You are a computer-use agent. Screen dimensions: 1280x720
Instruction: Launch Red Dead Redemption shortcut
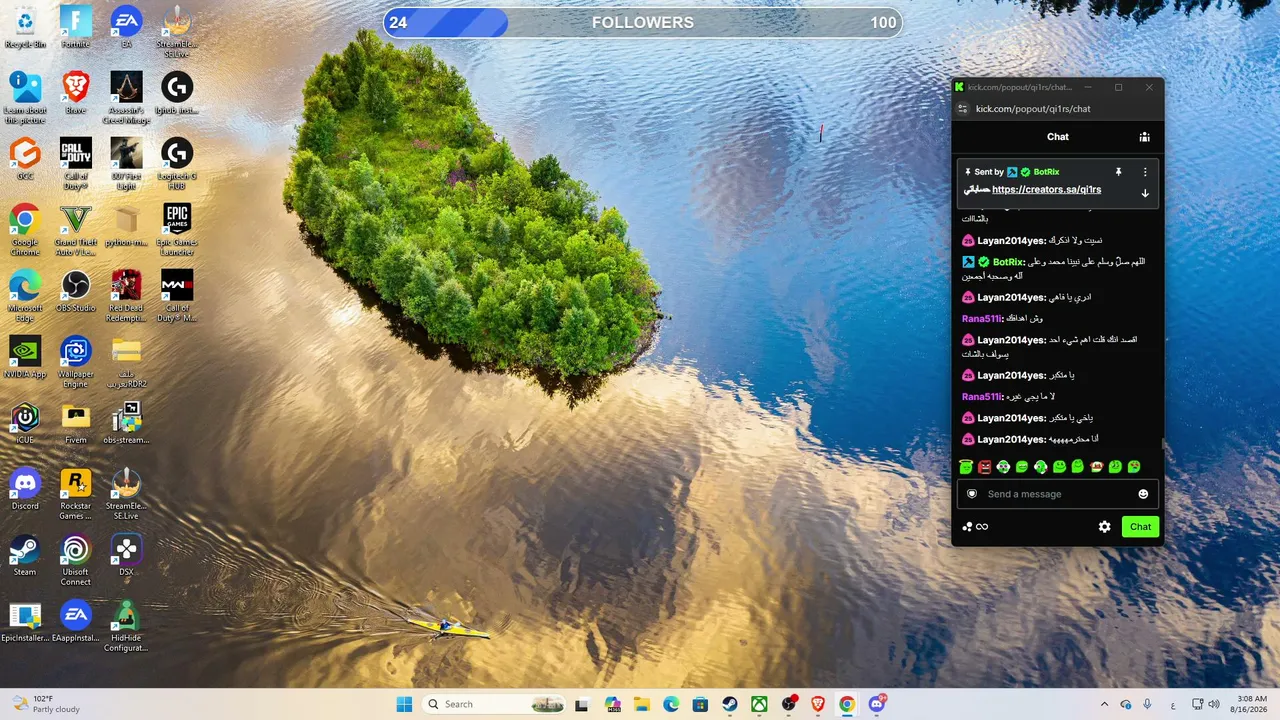[x=126, y=296]
